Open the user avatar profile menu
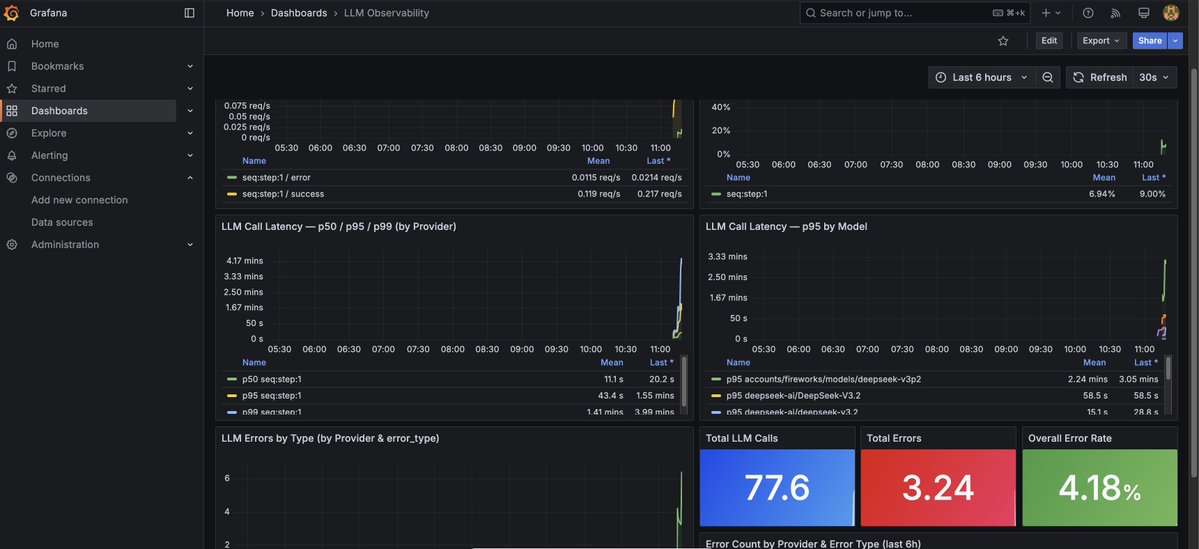1199x549 pixels. [1171, 13]
